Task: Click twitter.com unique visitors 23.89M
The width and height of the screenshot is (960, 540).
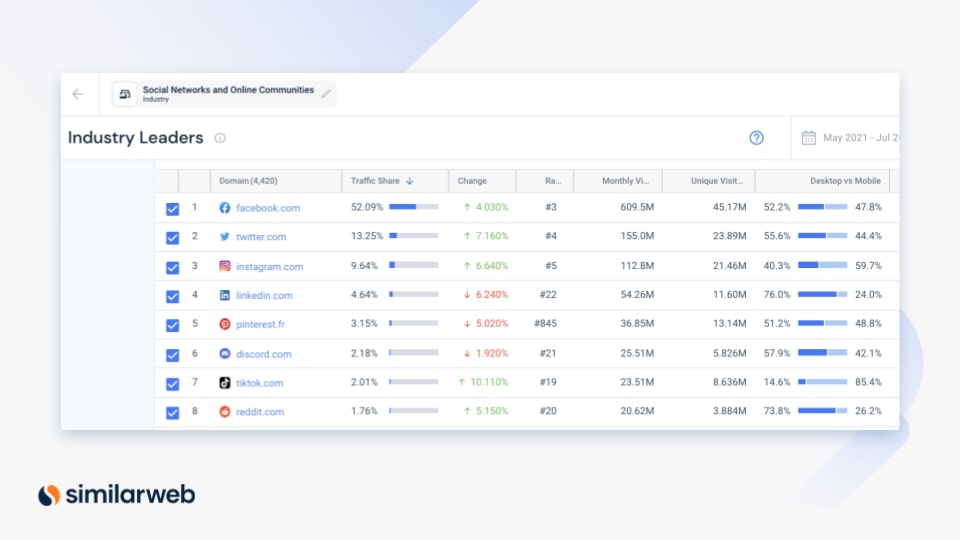Action: pos(729,236)
